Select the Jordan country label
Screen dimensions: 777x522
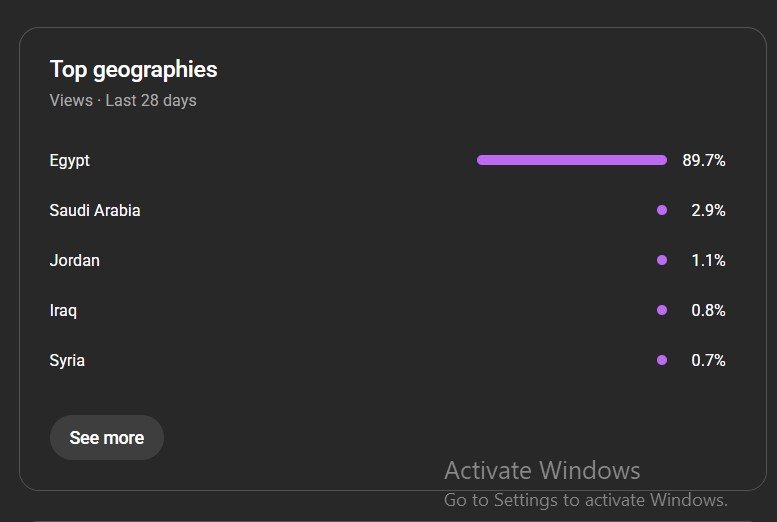pos(75,260)
